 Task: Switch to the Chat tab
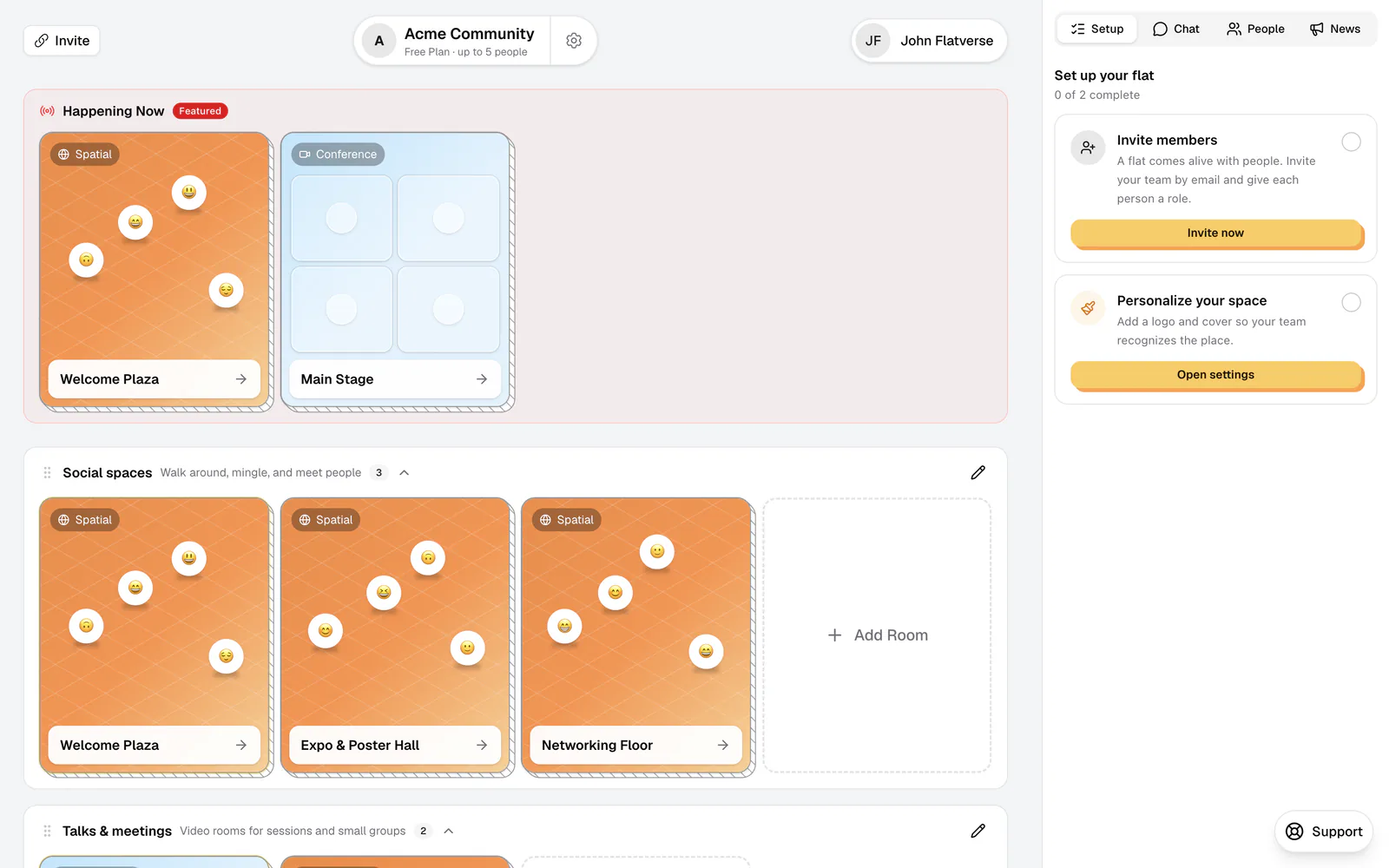[1176, 29]
